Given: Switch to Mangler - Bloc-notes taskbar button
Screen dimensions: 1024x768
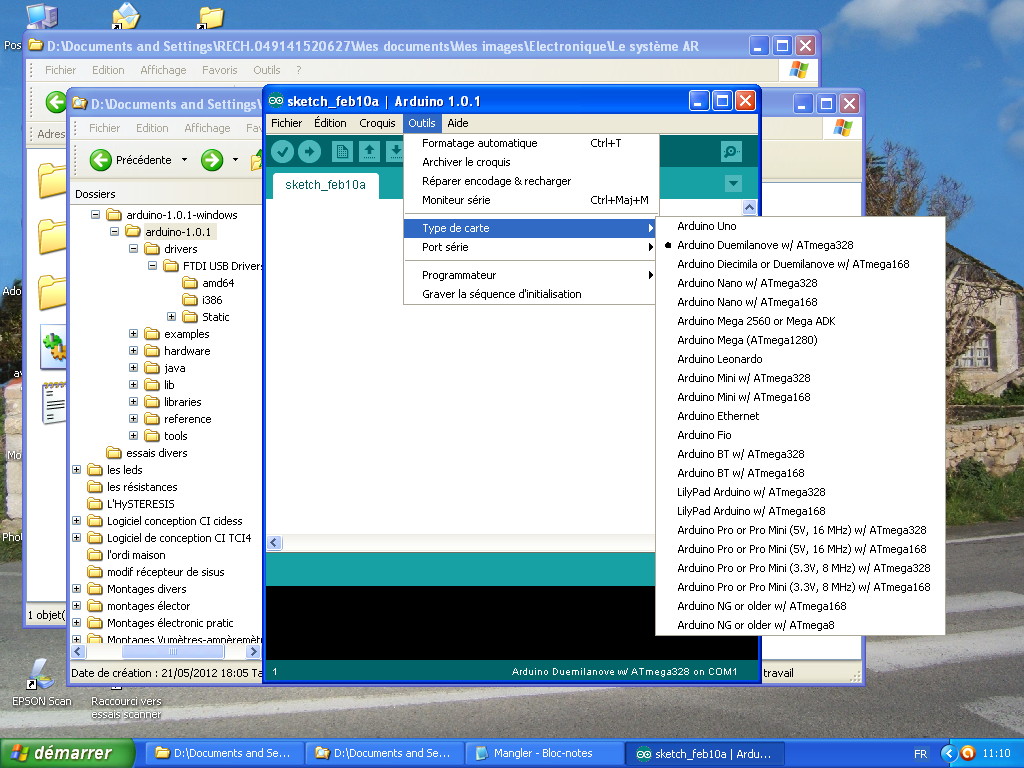Looking at the screenshot, I should pyautogui.click(x=542, y=753).
